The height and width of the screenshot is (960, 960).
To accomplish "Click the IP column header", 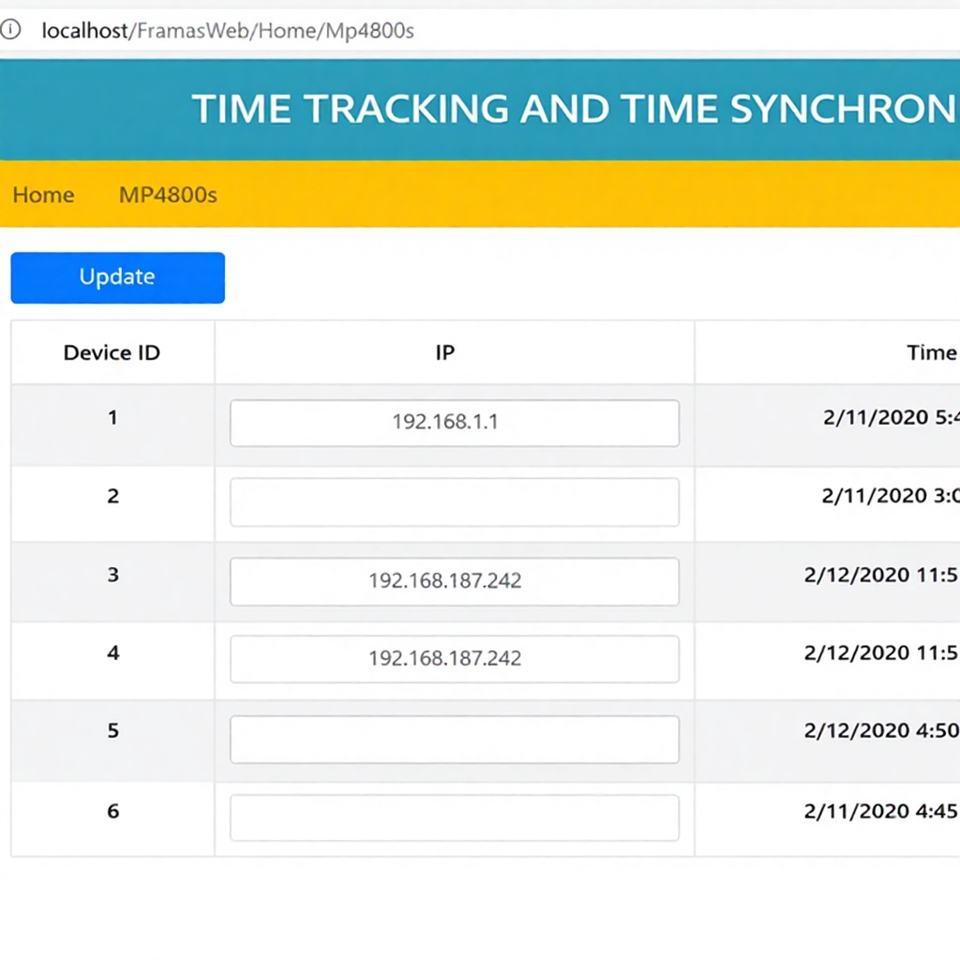I will (445, 353).
